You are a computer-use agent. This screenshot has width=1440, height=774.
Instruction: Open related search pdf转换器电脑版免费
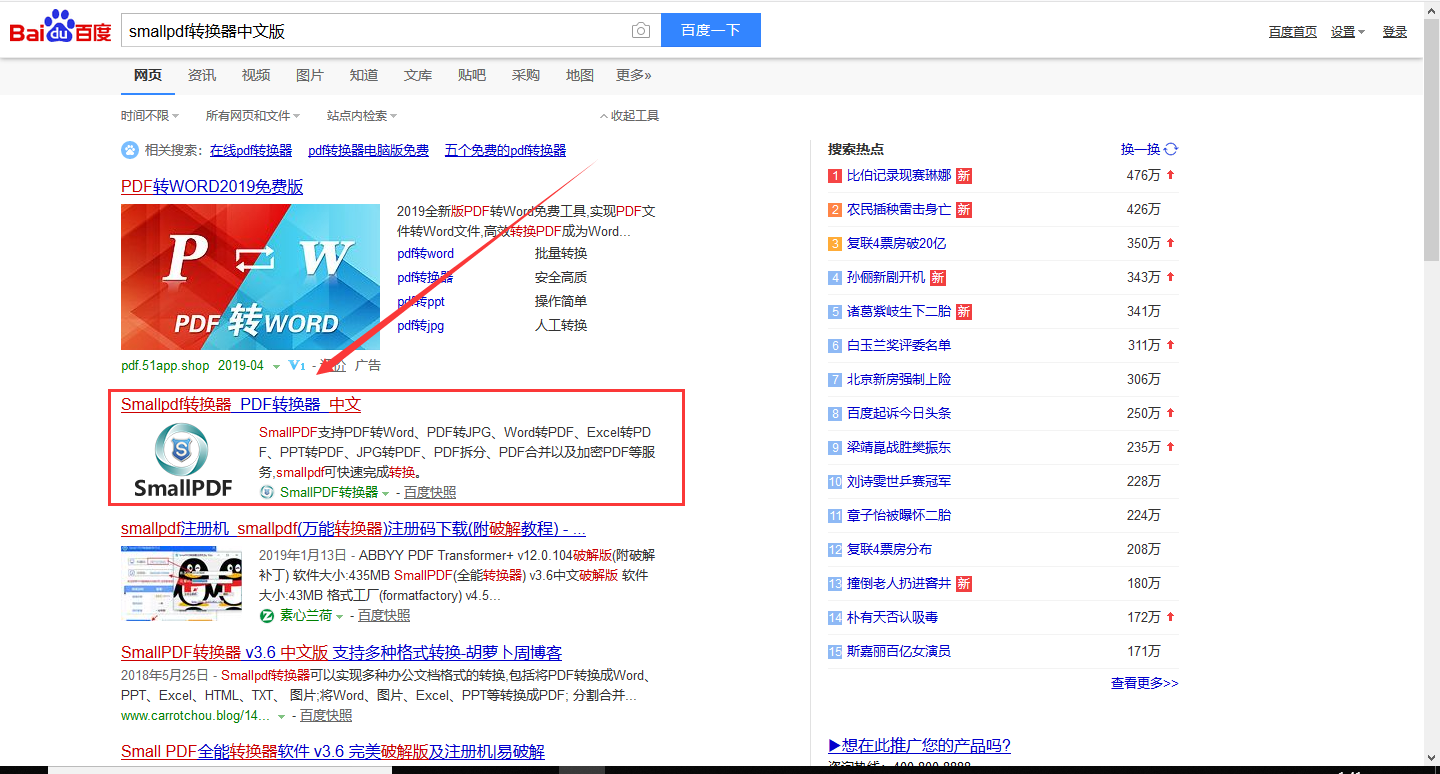click(368, 150)
